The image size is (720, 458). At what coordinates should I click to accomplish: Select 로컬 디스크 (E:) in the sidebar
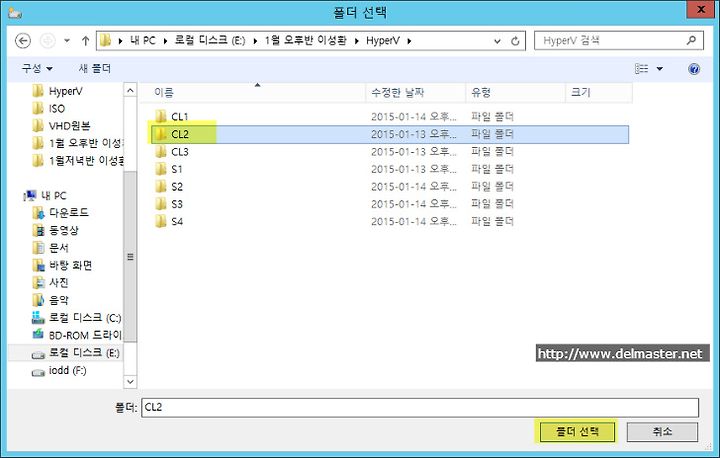[x=76, y=353]
